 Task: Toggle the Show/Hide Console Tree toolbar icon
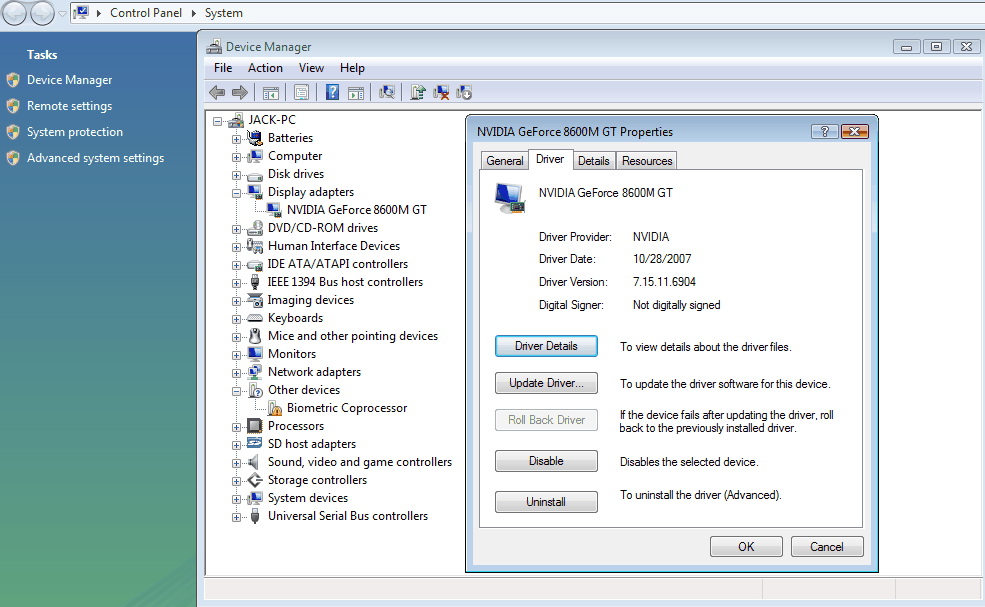pyautogui.click(x=271, y=93)
